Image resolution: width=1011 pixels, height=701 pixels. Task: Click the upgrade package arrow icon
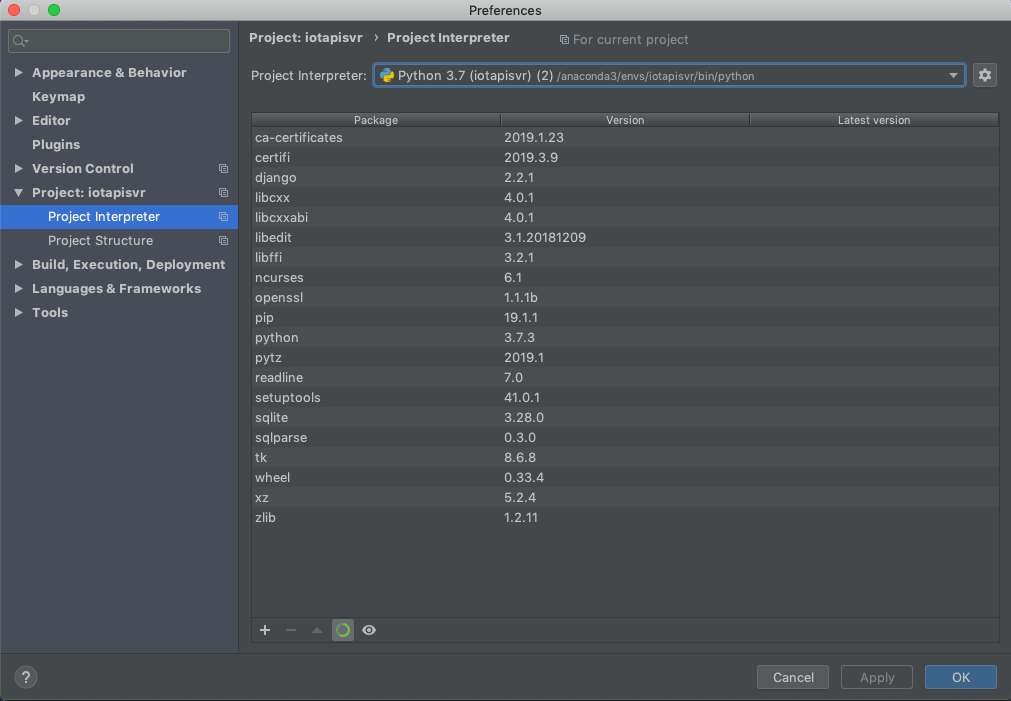317,630
